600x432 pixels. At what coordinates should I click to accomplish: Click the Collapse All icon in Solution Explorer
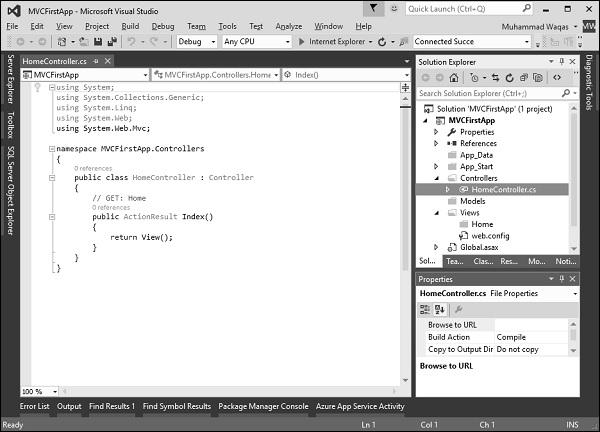[523, 78]
